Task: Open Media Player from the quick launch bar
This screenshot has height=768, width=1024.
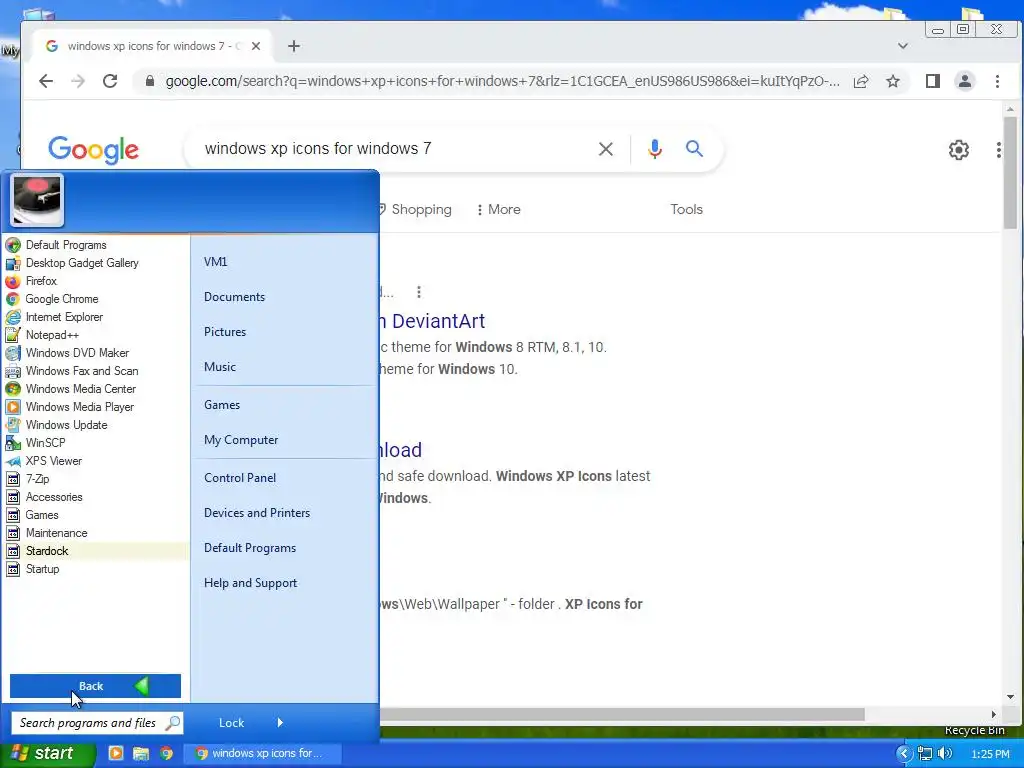Action: tap(115, 753)
